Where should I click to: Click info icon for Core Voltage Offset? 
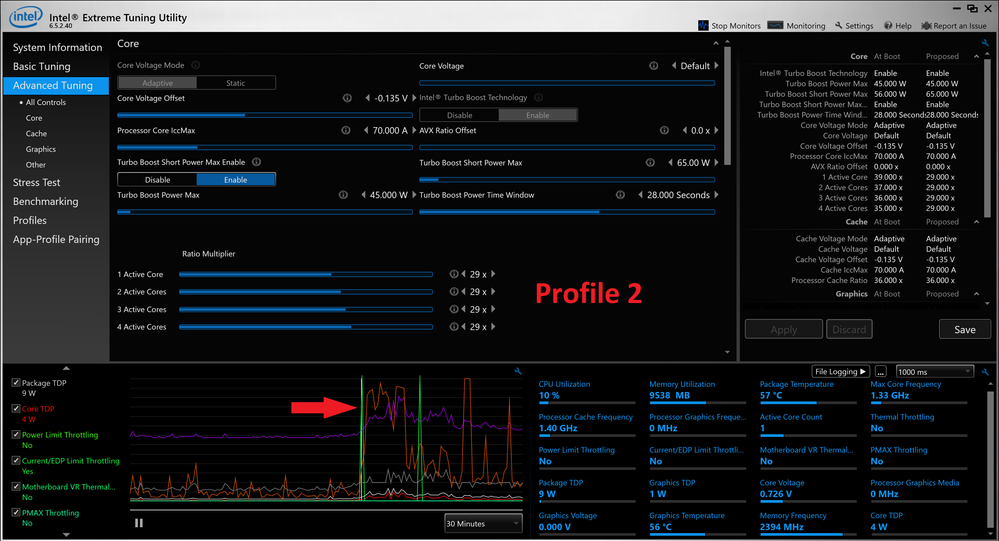[347, 98]
